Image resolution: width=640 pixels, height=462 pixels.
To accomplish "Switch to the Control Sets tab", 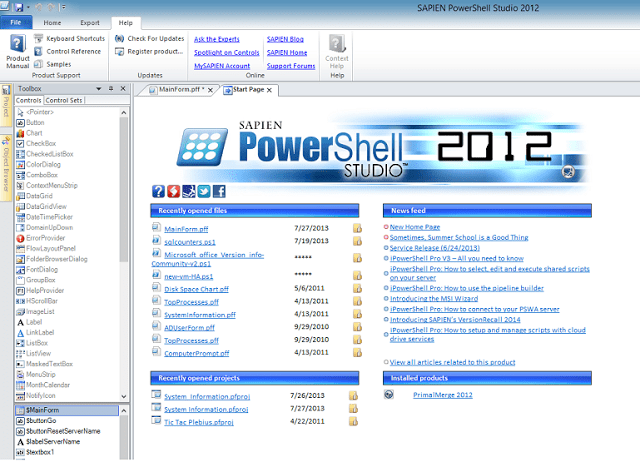I will pyautogui.click(x=64, y=100).
